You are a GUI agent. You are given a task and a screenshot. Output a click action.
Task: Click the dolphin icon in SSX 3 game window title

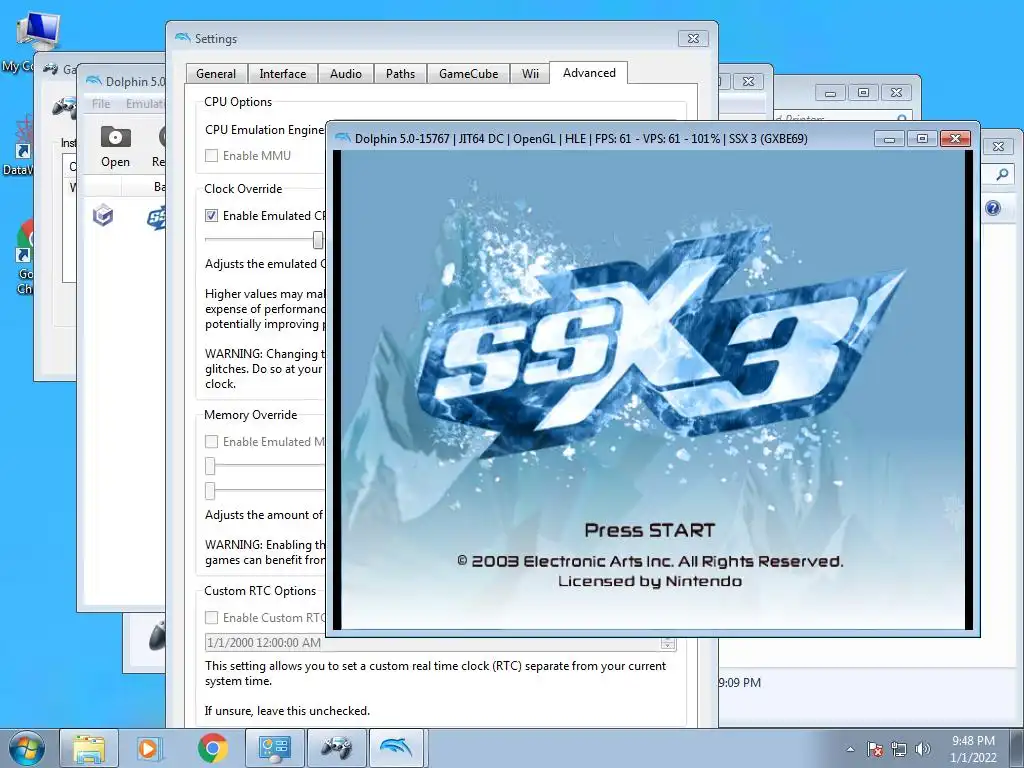[x=343, y=138]
